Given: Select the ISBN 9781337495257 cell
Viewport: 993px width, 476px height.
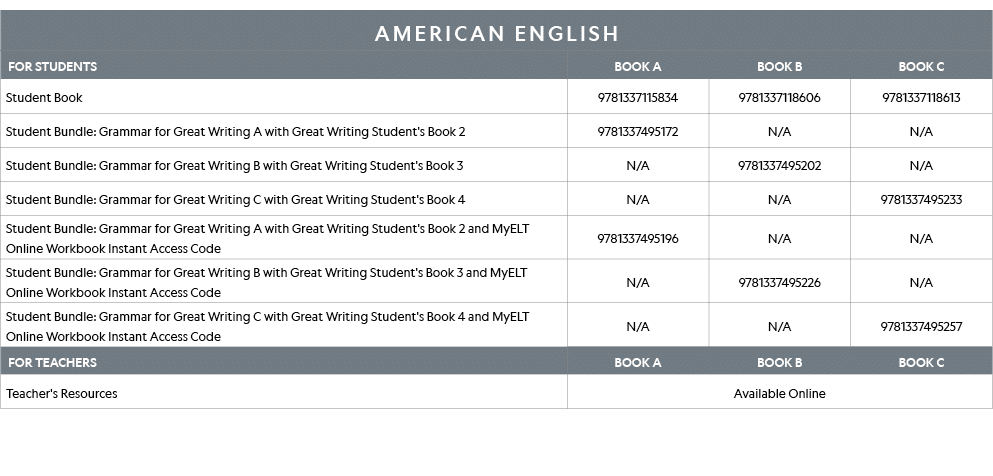Looking at the screenshot, I should (x=921, y=327).
